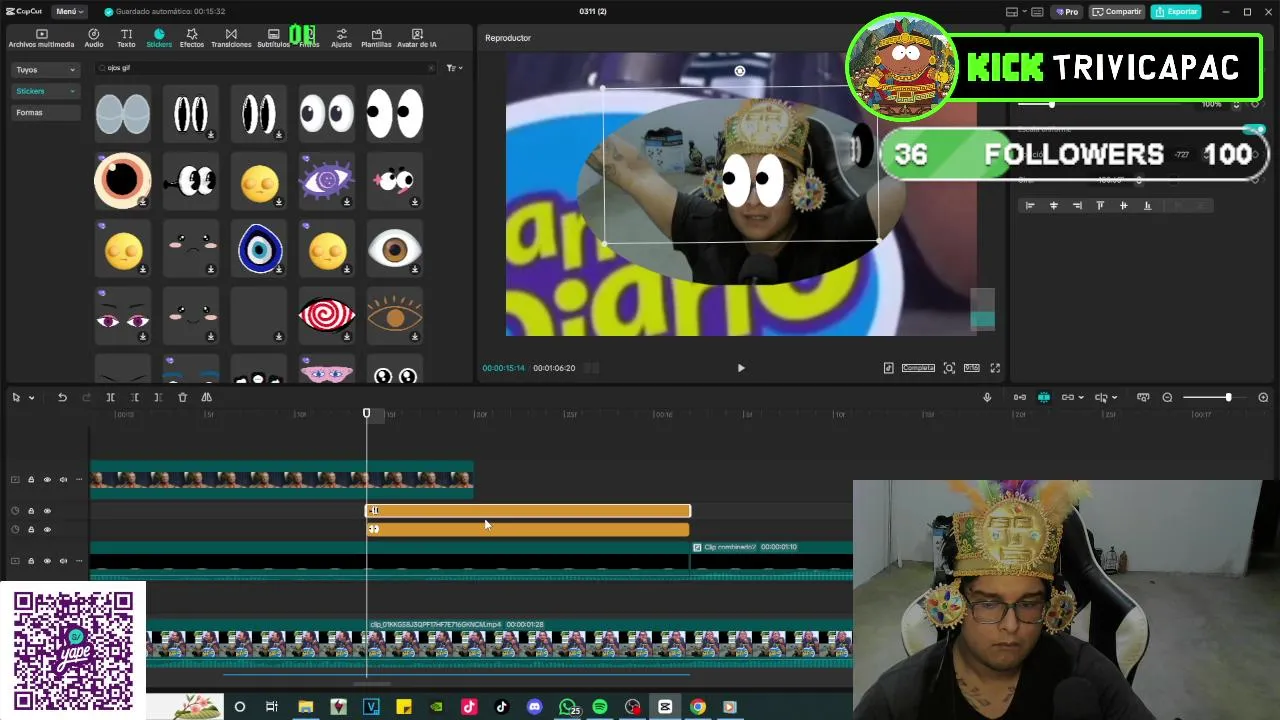Screen dimensions: 1280x720
Task: Open the Menú dropdown
Action: click(68, 12)
